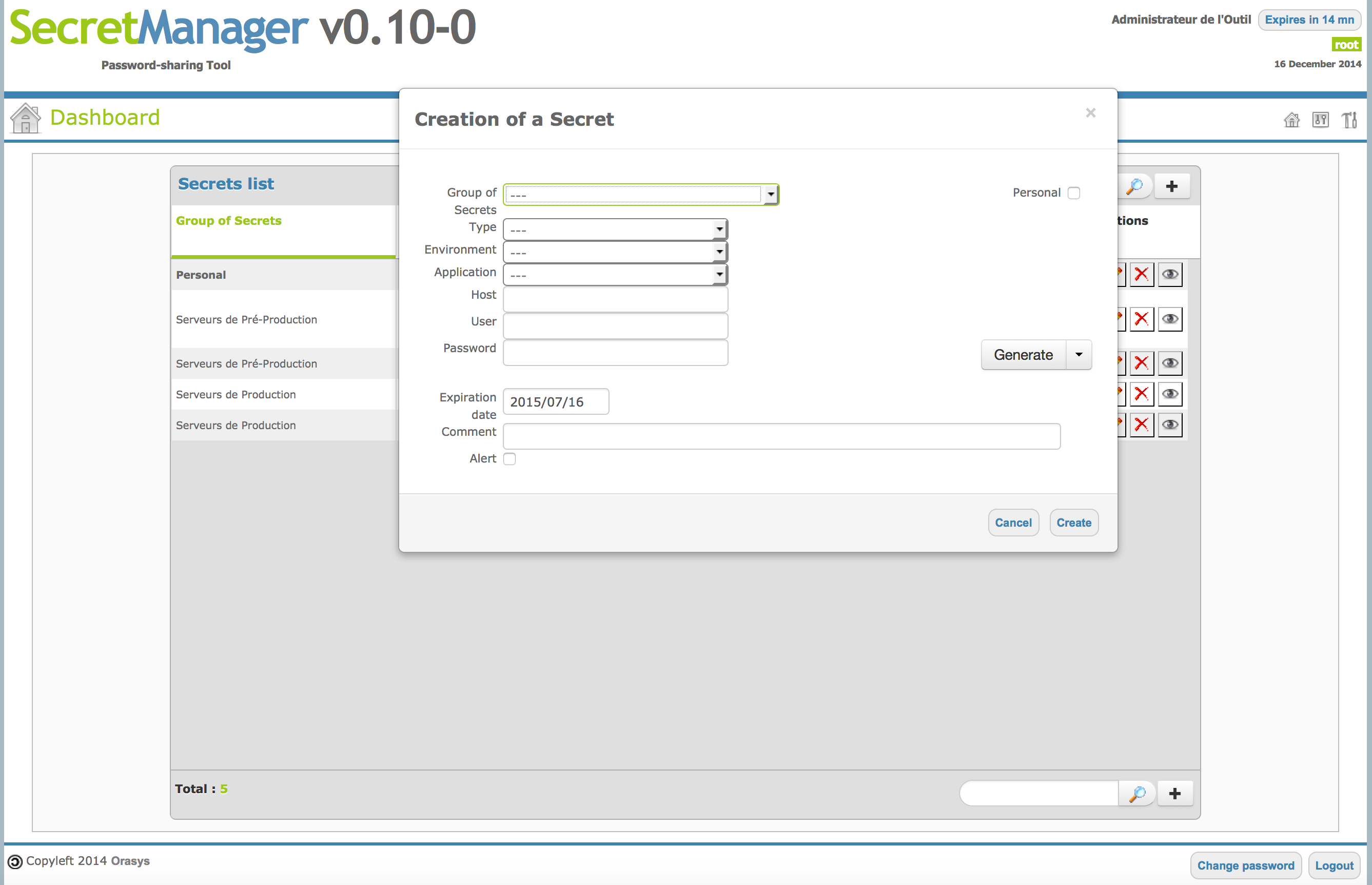Reveal the last secret with the eye icon
The width and height of the screenshot is (1372, 885).
tap(1170, 425)
